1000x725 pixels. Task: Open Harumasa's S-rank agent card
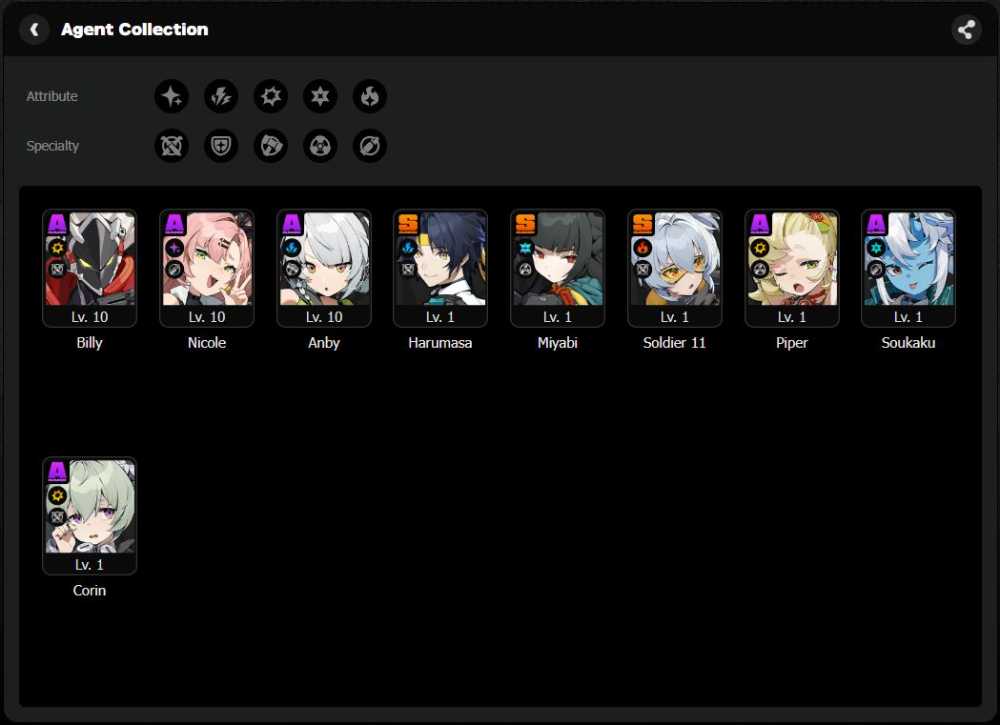tap(441, 268)
